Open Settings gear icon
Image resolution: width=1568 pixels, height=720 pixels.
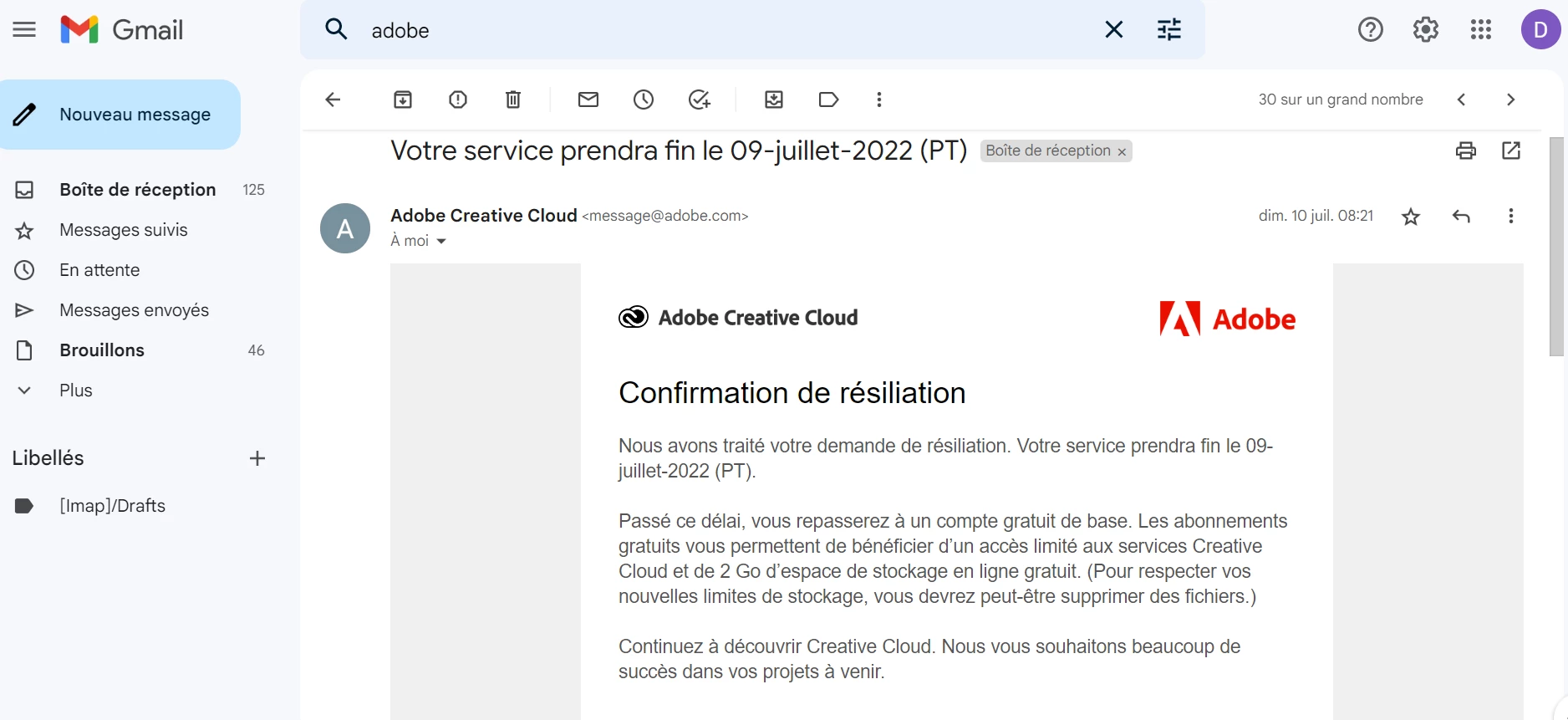tap(1425, 30)
